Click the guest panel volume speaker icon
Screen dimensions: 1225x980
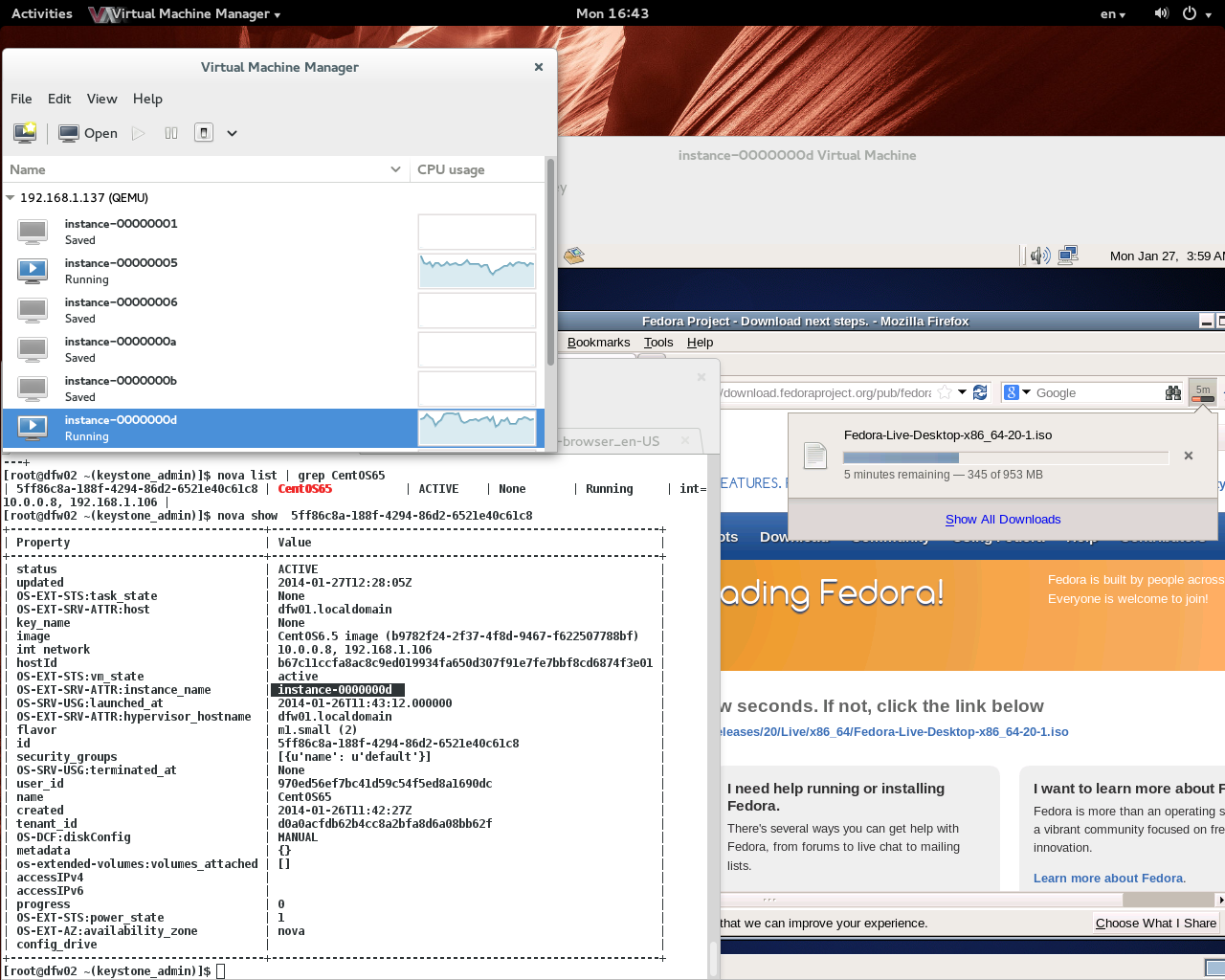(x=1040, y=256)
